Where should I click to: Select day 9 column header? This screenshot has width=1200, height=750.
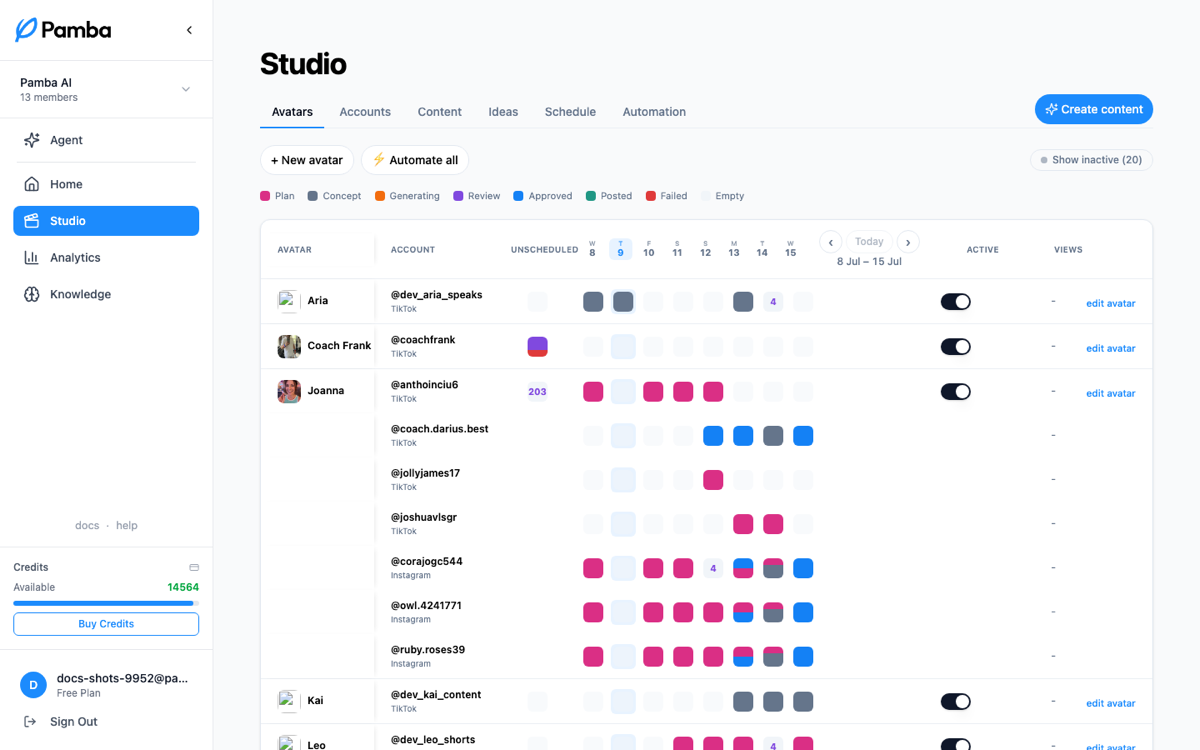(621, 250)
